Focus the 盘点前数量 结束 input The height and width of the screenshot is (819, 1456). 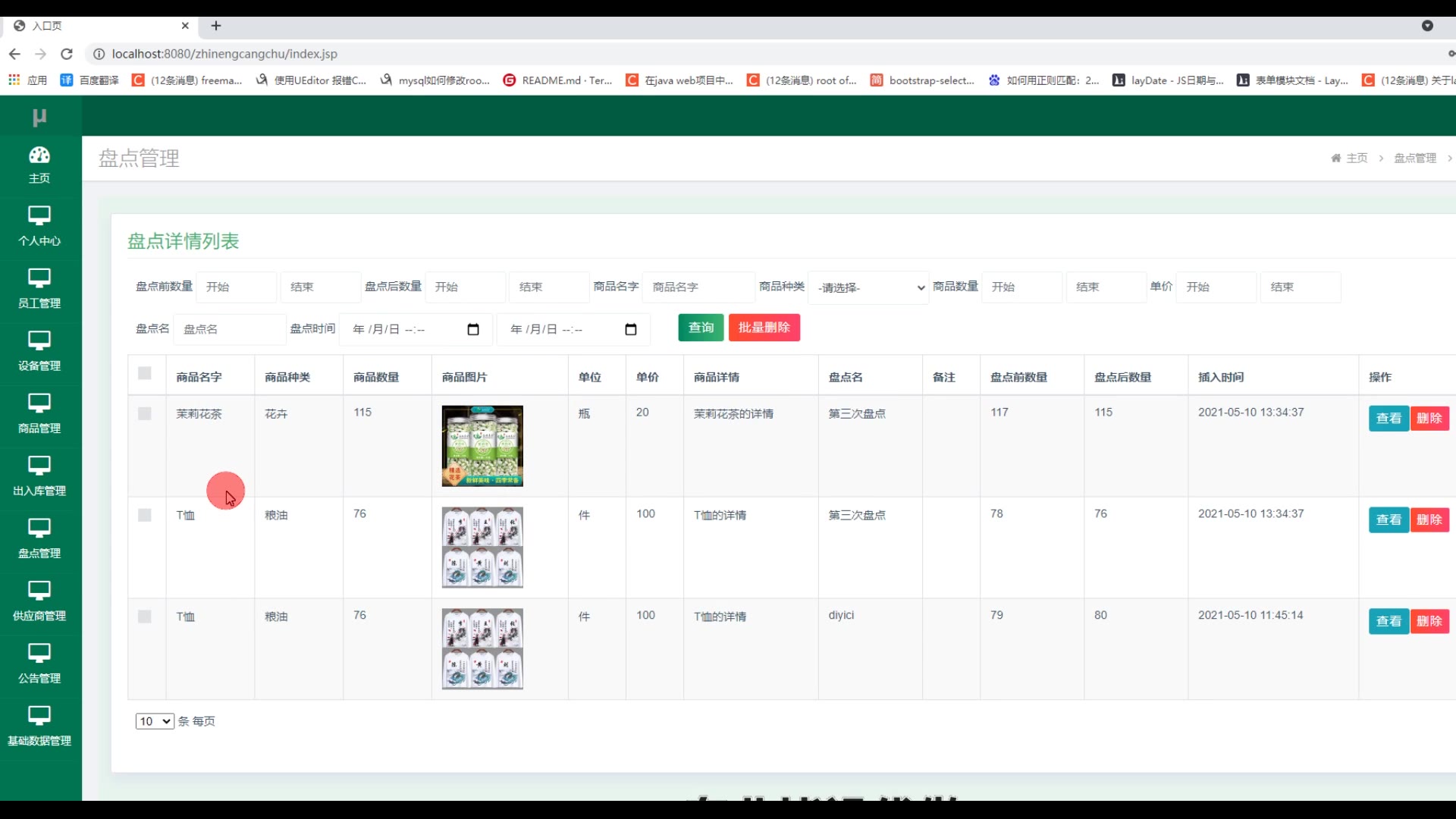(x=321, y=287)
